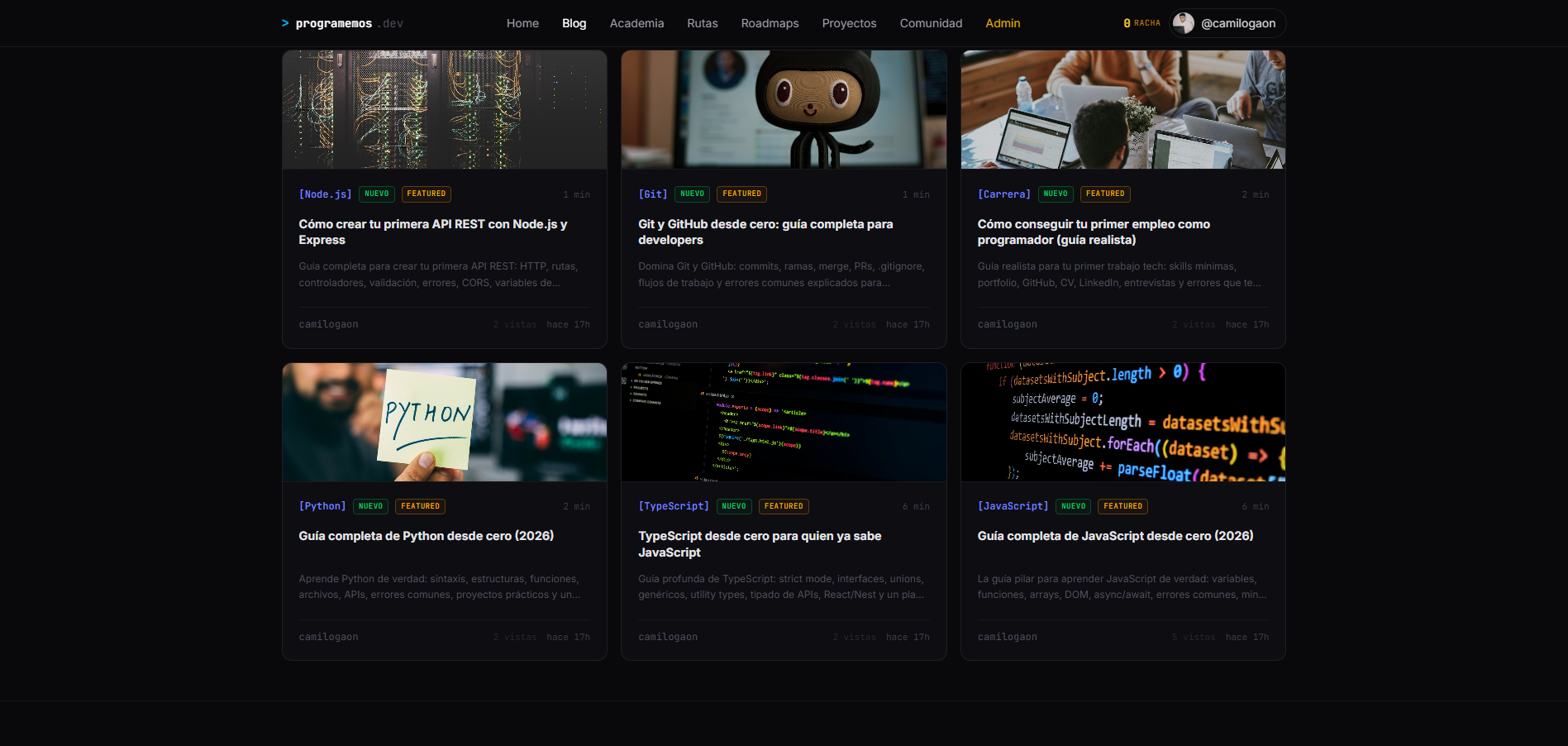Open the Admin panel link
The height and width of the screenshot is (746, 1568).
click(1003, 23)
